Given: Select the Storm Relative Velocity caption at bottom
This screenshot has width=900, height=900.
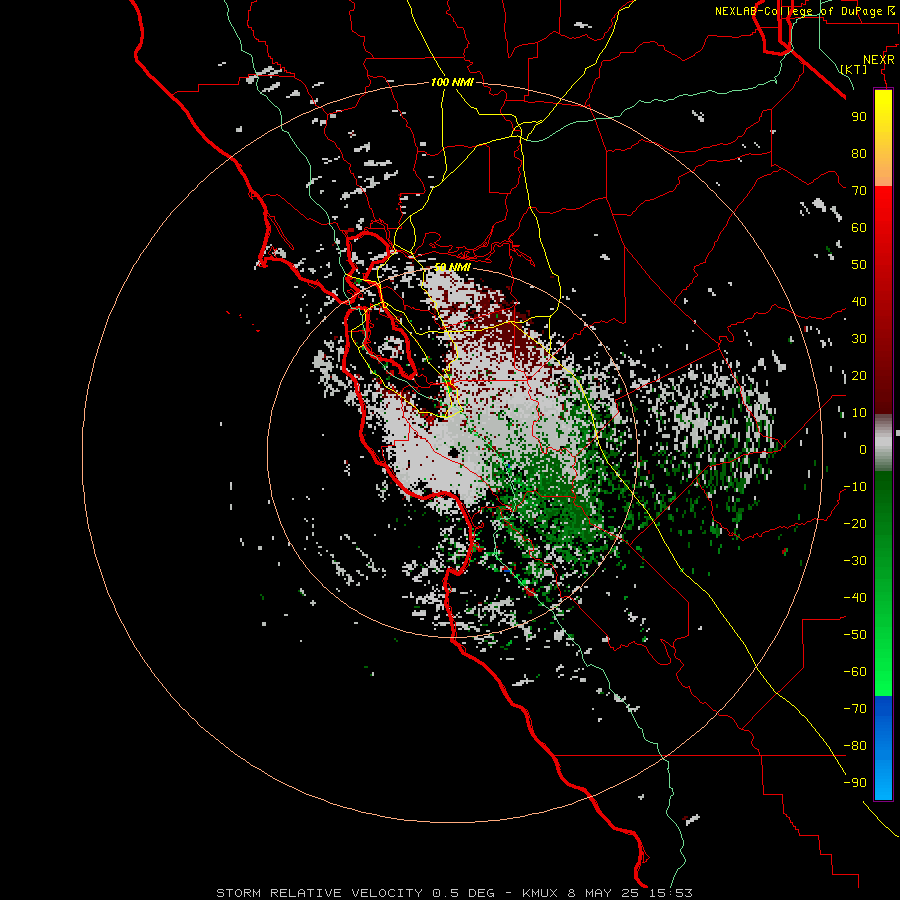Looking at the screenshot, I should pos(454,893).
